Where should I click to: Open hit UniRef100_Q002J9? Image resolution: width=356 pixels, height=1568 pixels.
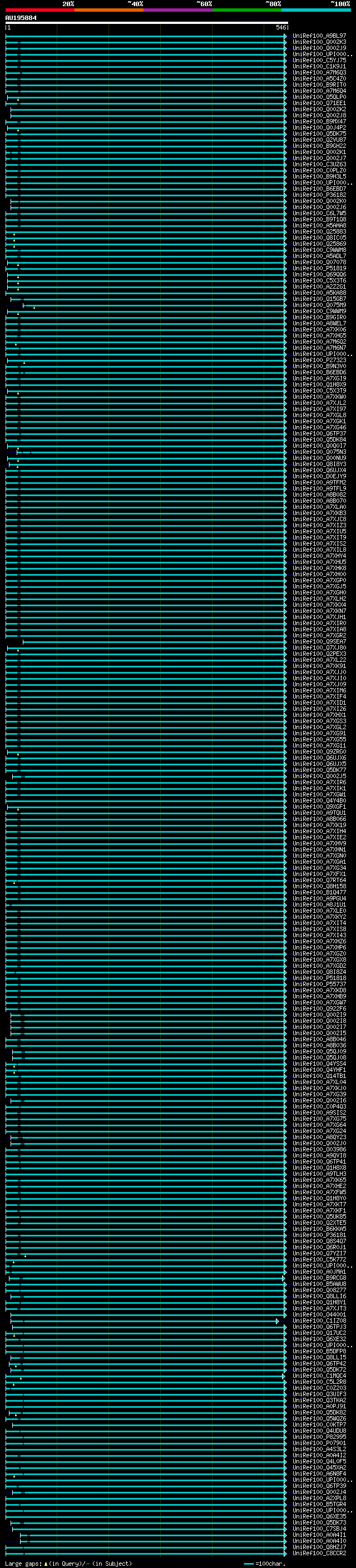[319, 48]
